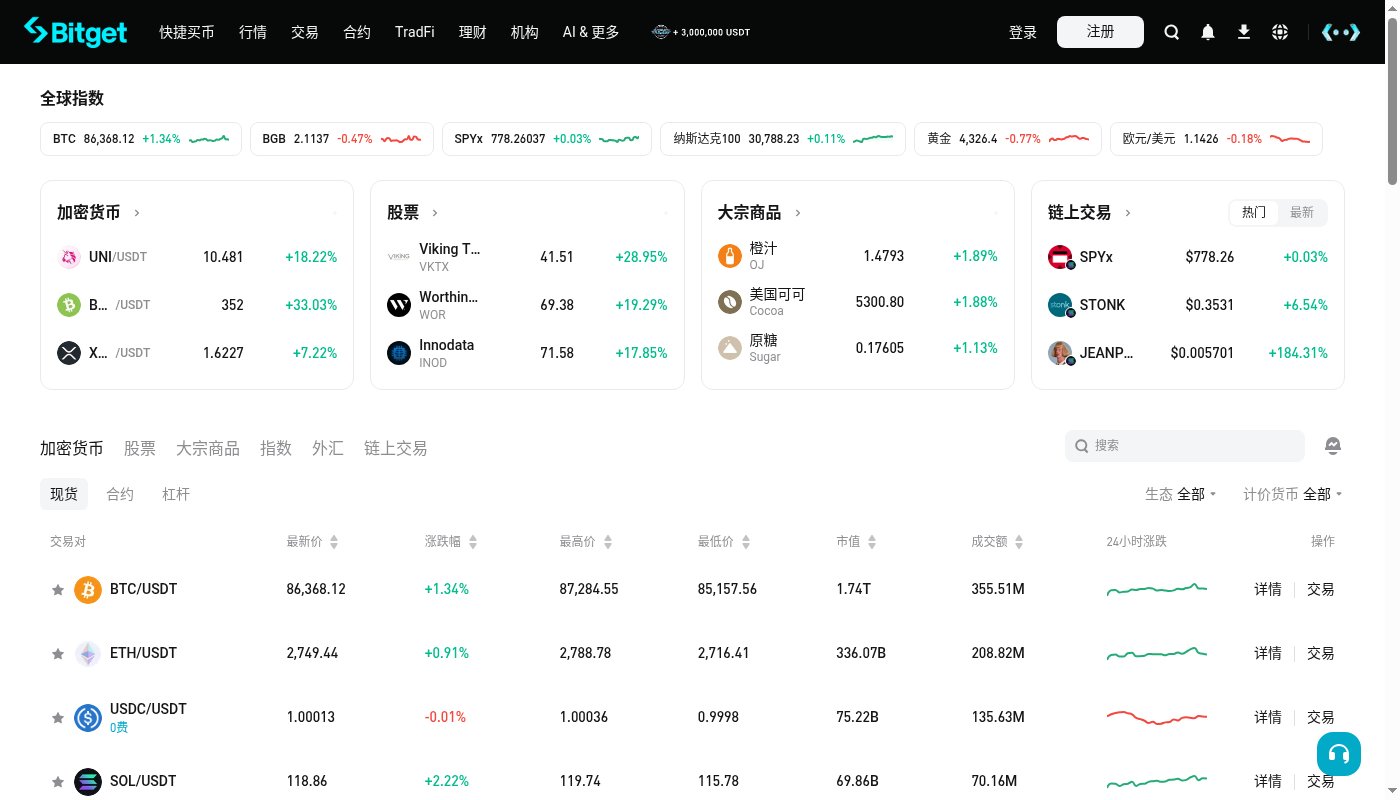Click the Worthington WOR stock logo
The image size is (1400, 800).
coord(399,305)
